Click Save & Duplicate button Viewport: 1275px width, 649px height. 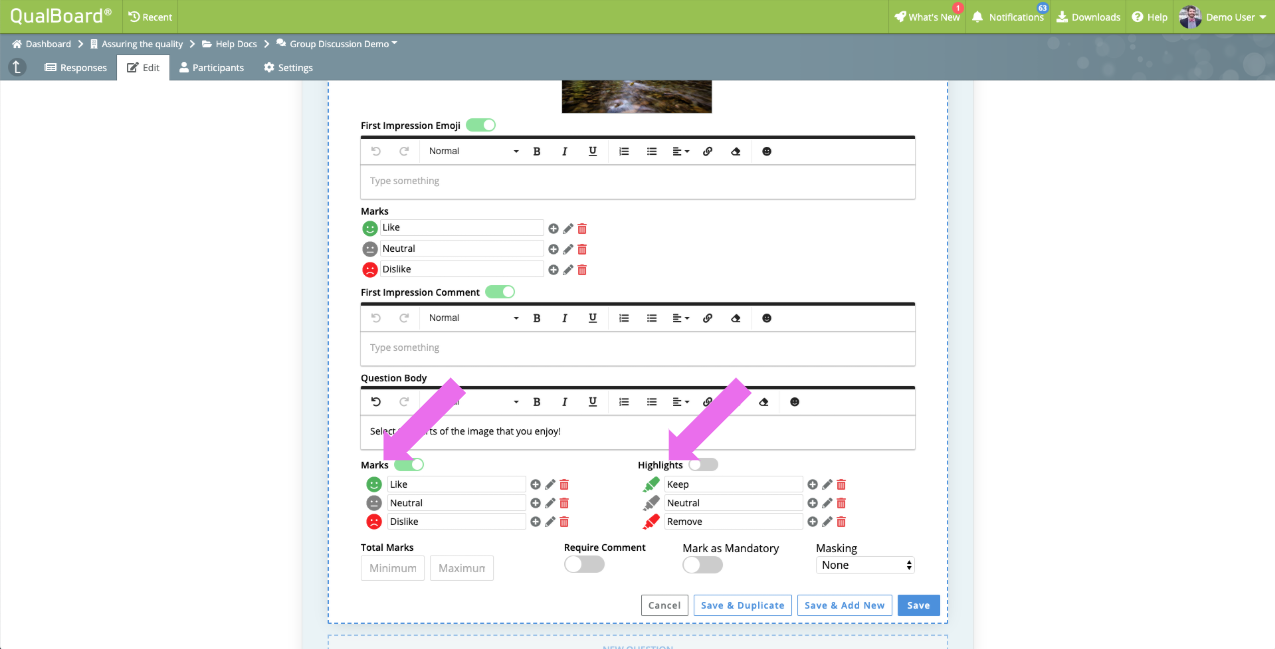(x=742, y=605)
